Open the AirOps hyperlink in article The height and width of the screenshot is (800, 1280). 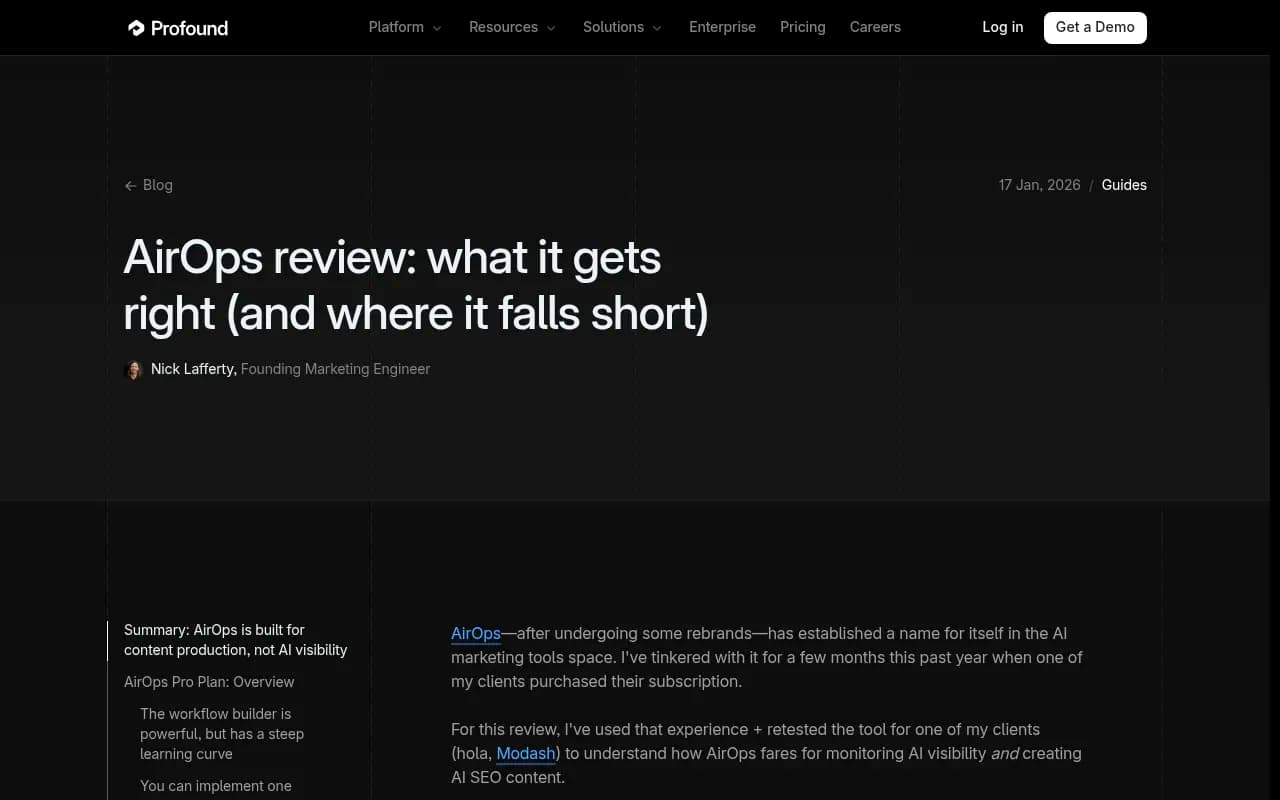click(476, 633)
